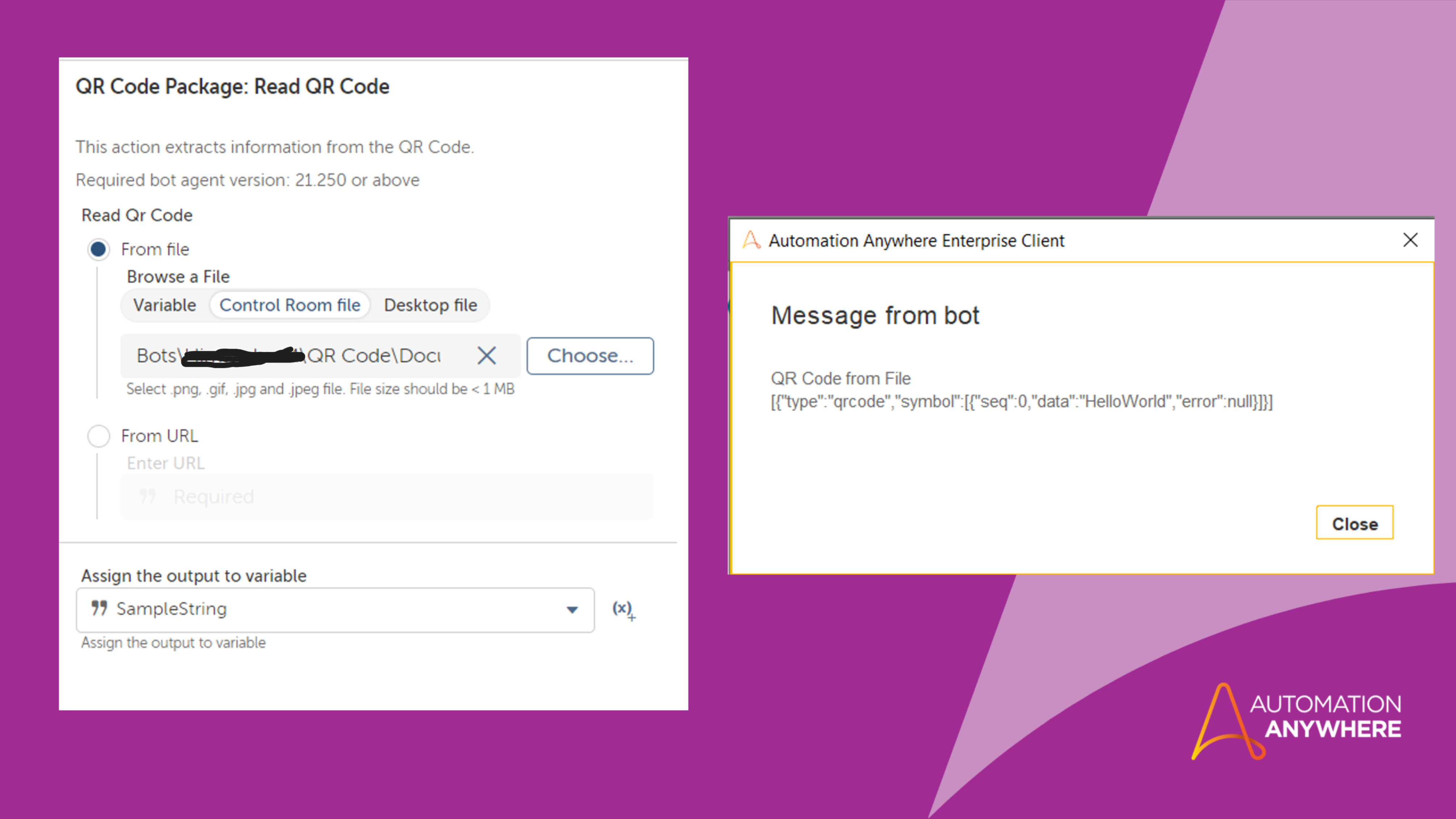Select the From file radio button
The height and width of the screenshot is (819, 1456).
(x=98, y=249)
